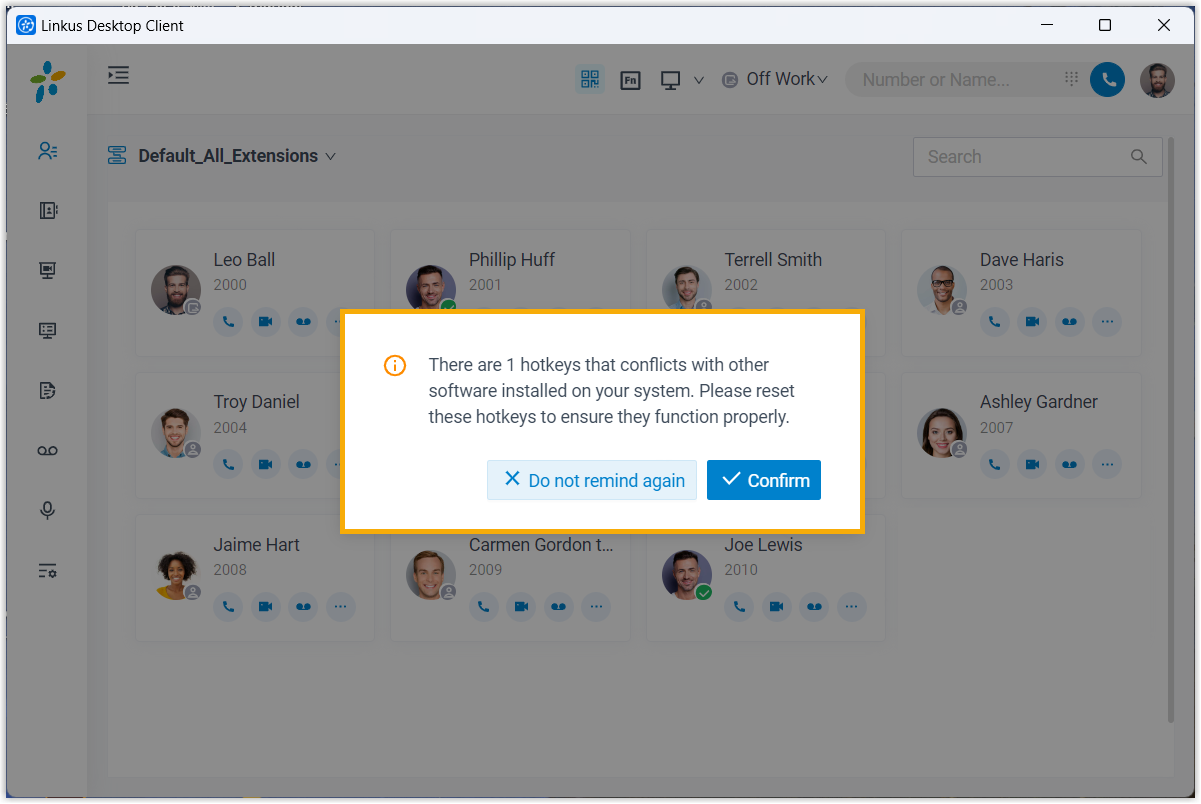
Task: Leave voicemail for Carmen Gordon
Action: pos(560,607)
